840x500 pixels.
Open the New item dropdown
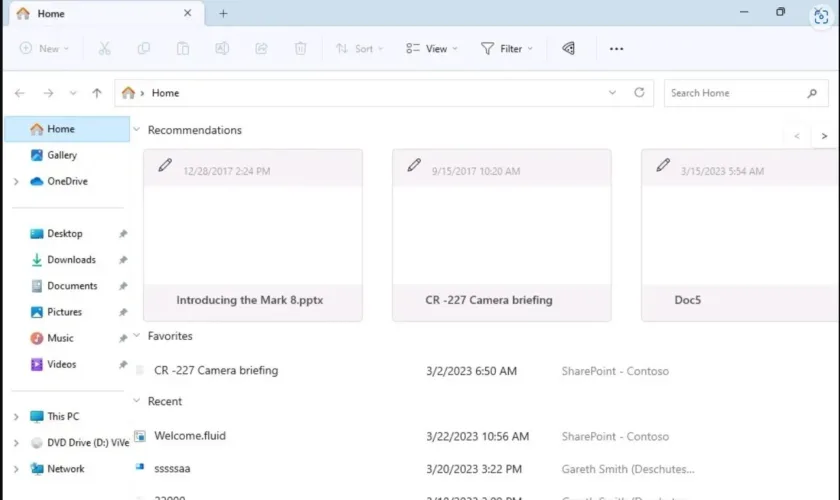click(x=44, y=49)
